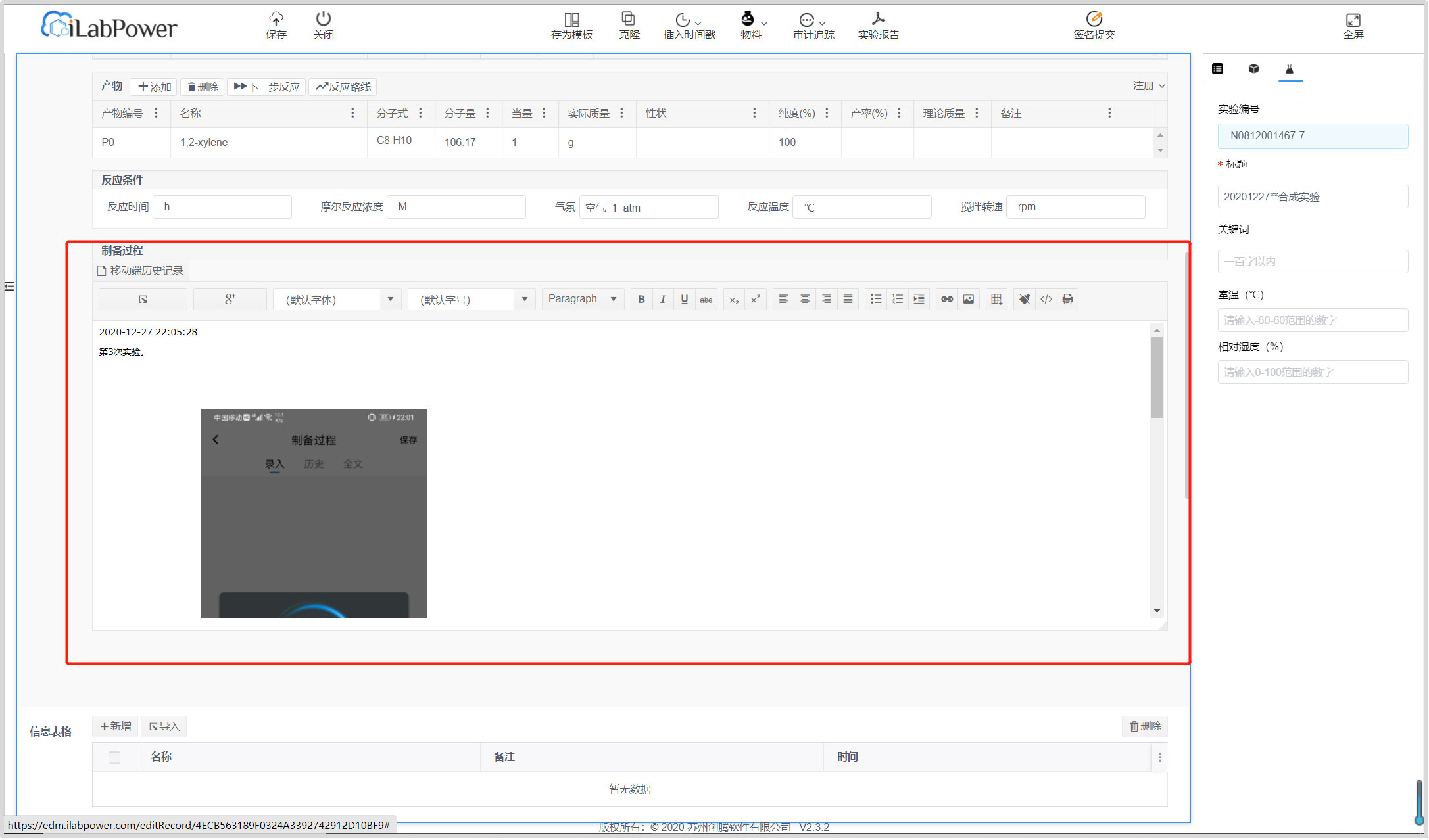This screenshot has height=840, width=1429.
Task: Expand the 注册 dropdown in the products header
Action: pyautogui.click(x=1148, y=86)
